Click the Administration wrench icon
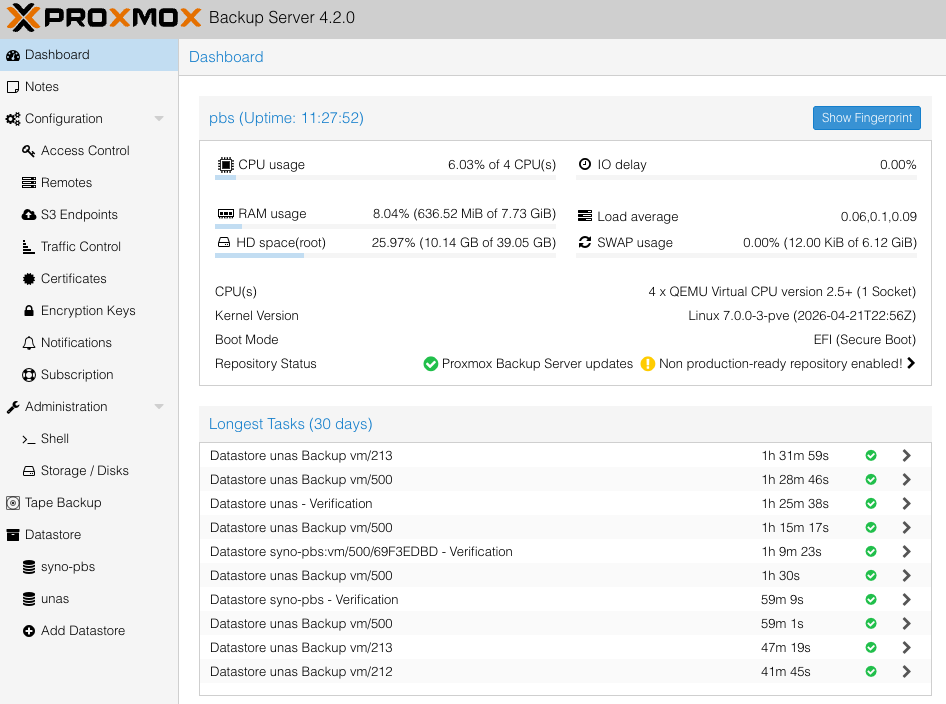 [13, 407]
